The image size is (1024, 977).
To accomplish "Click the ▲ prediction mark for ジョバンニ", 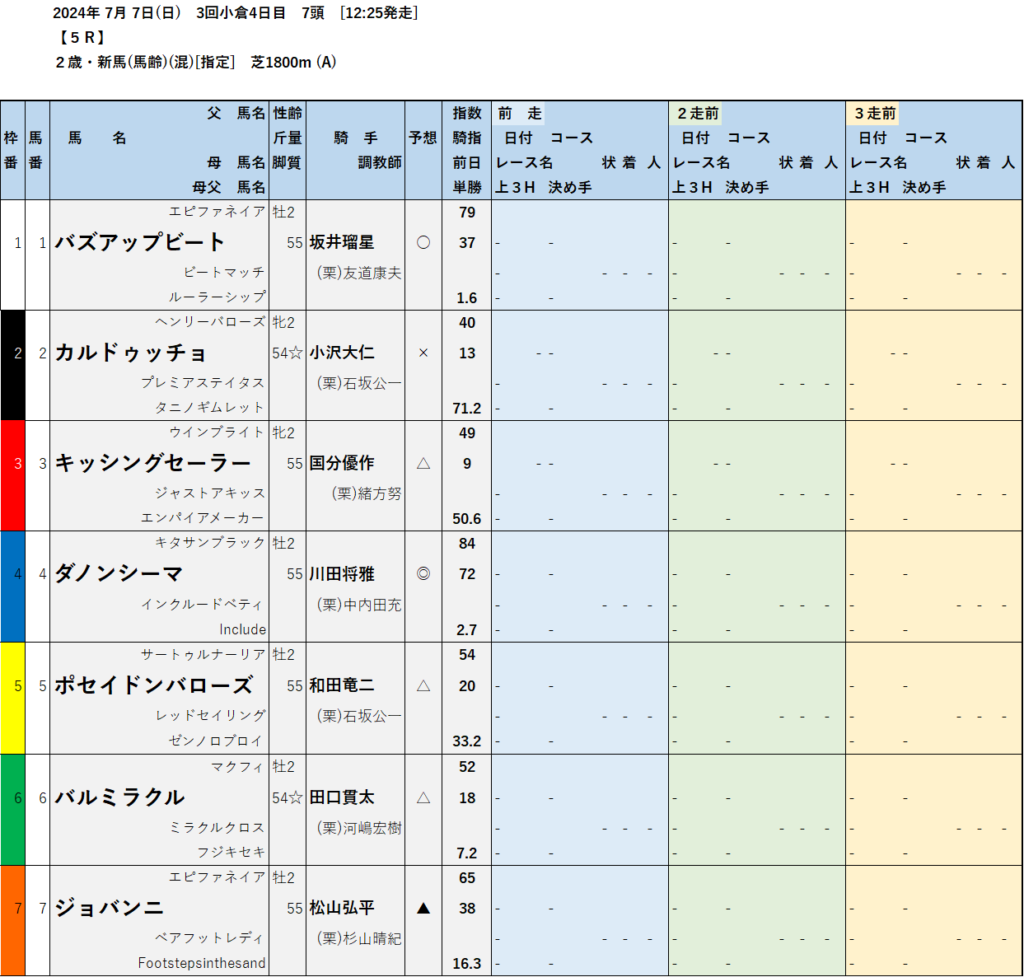I will 423,907.
